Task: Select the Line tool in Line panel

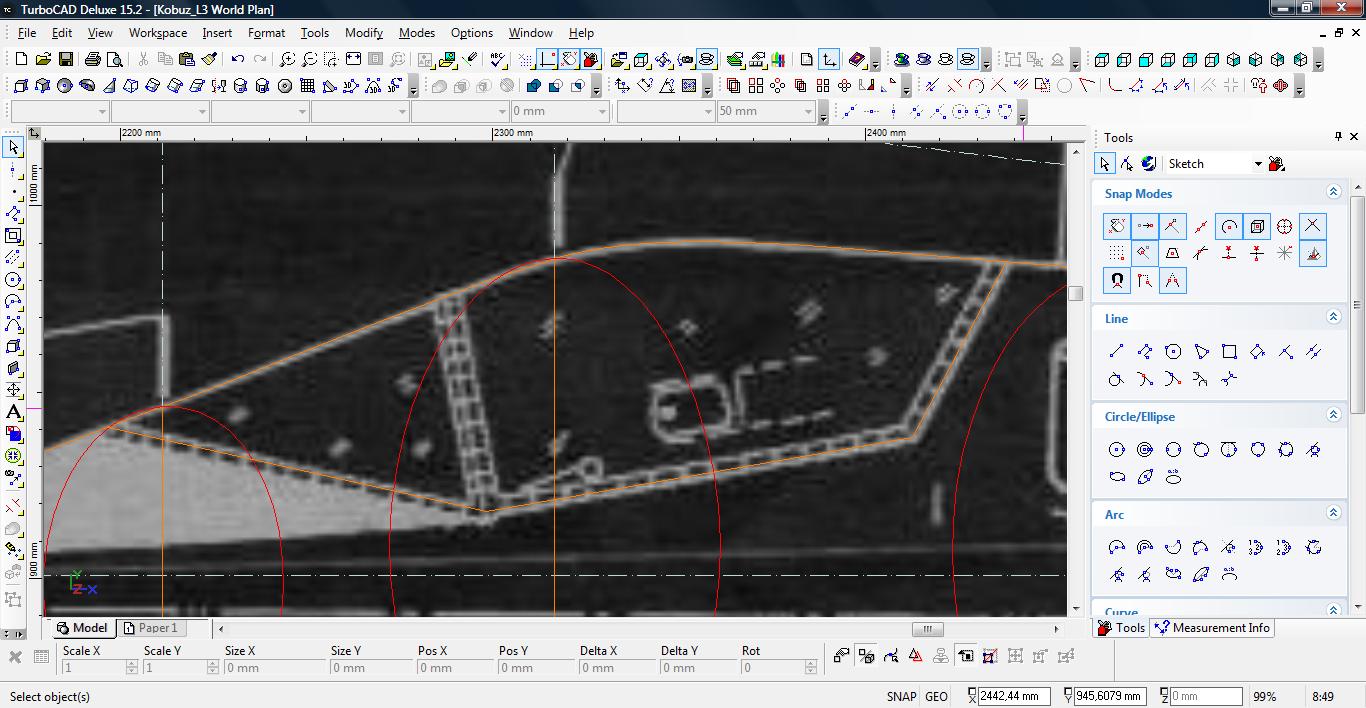Action: tap(1117, 351)
